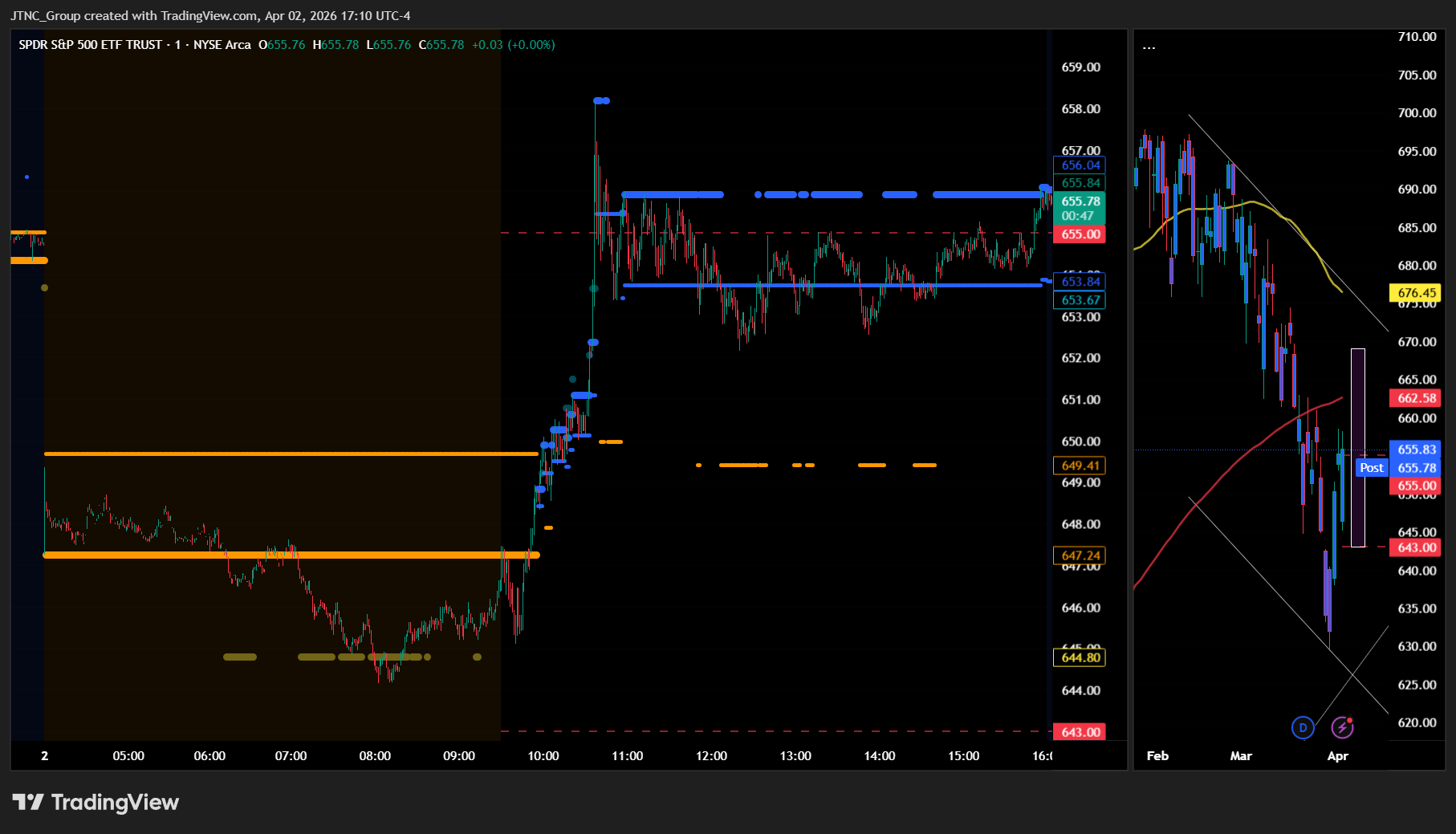Select the green 655.84 price label
Viewport: 1456px width, 834px height.
(1080, 183)
